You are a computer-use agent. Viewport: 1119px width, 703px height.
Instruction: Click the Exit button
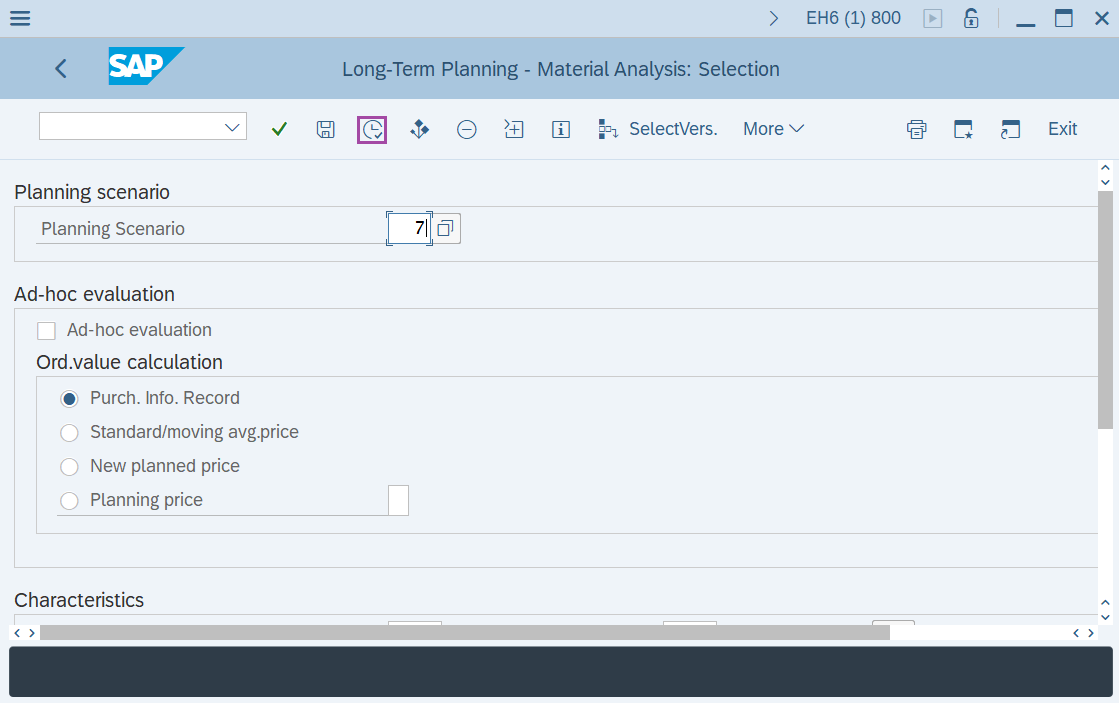click(1062, 129)
